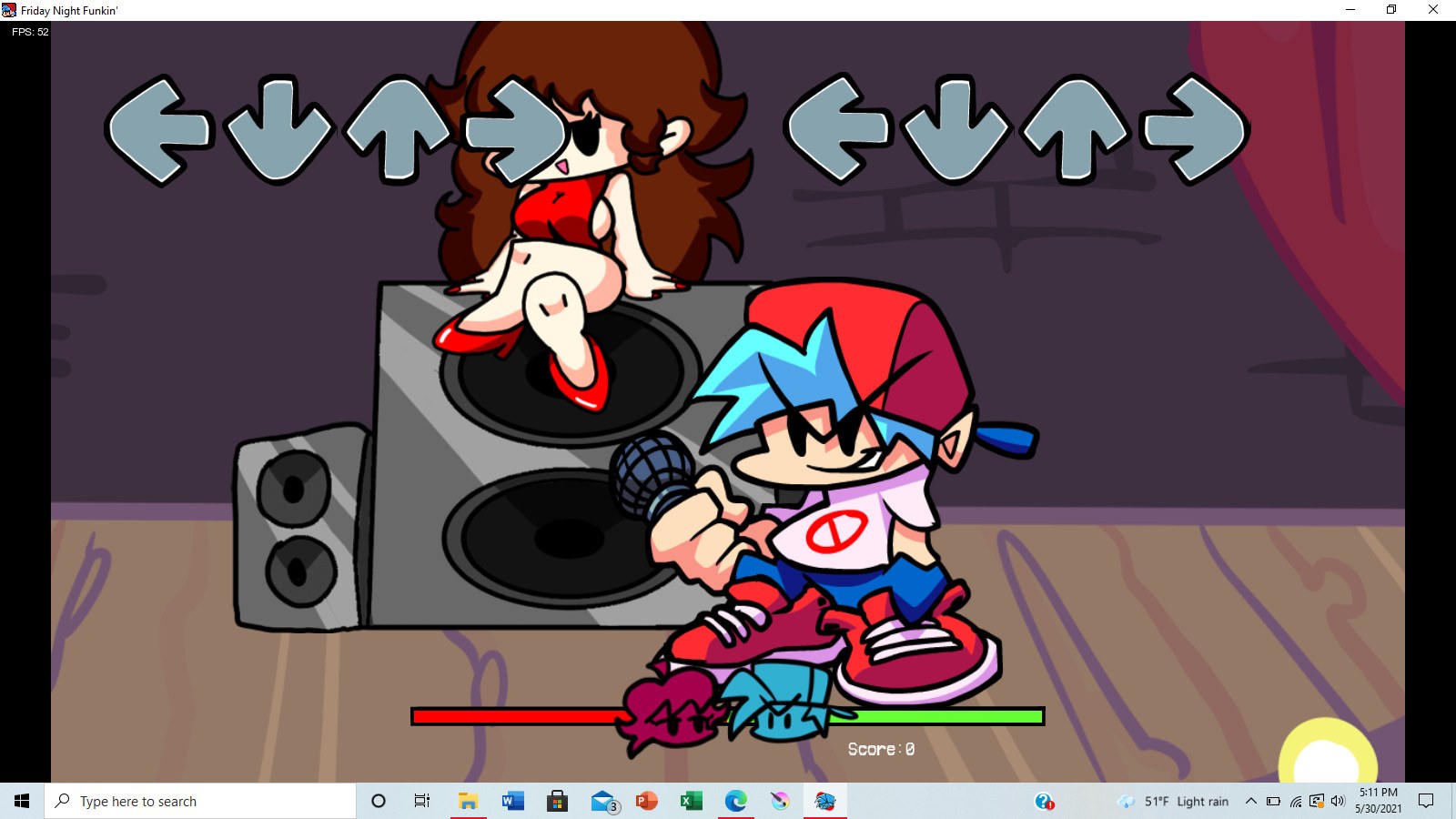
Task: Open Microsoft Word from the taskbar
Action: [x=512, y=801]
